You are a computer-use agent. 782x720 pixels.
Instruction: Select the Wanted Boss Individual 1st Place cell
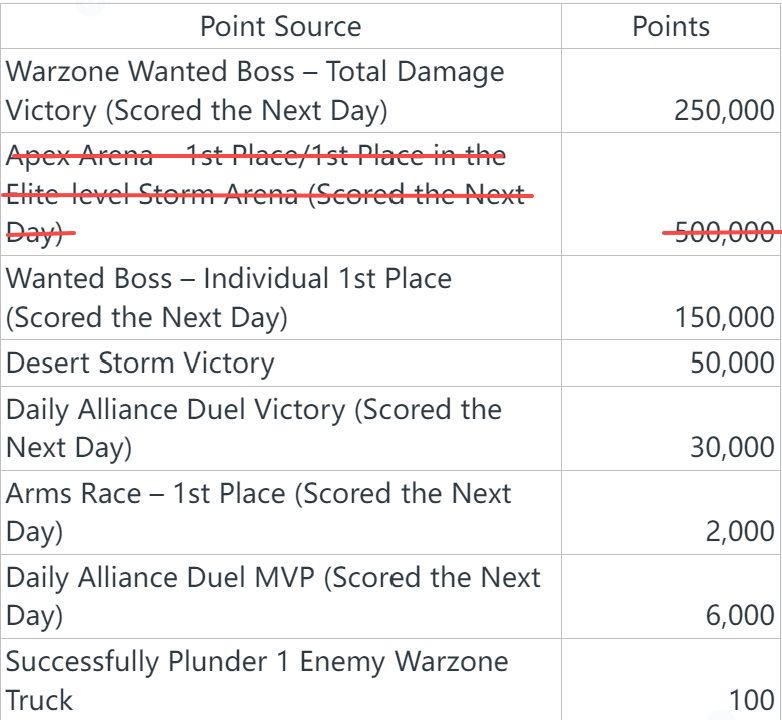coord(229,298)
